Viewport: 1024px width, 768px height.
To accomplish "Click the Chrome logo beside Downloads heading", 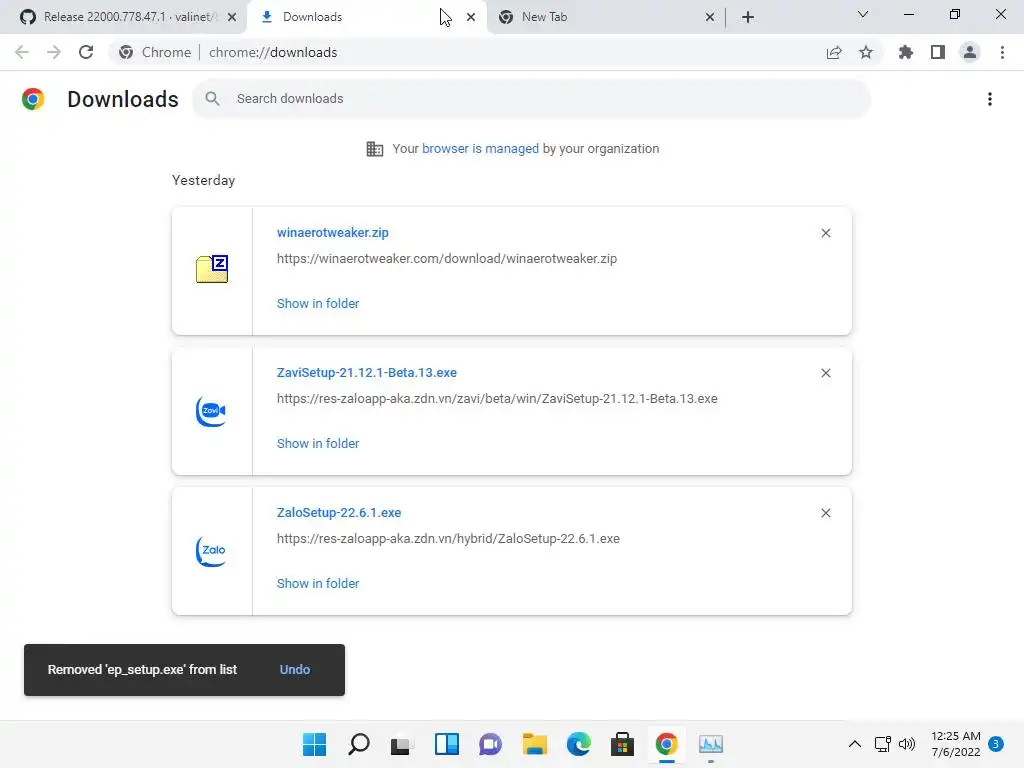I will click(x=33, y=99).
